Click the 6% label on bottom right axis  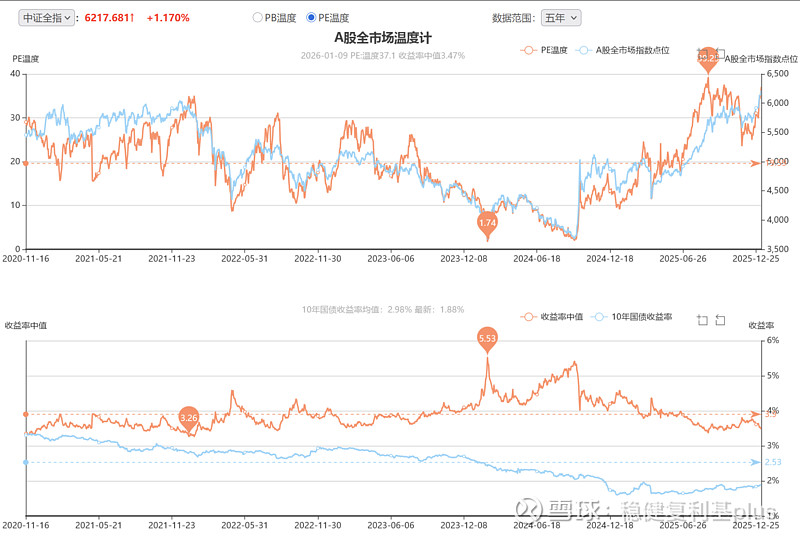(773, 340)
